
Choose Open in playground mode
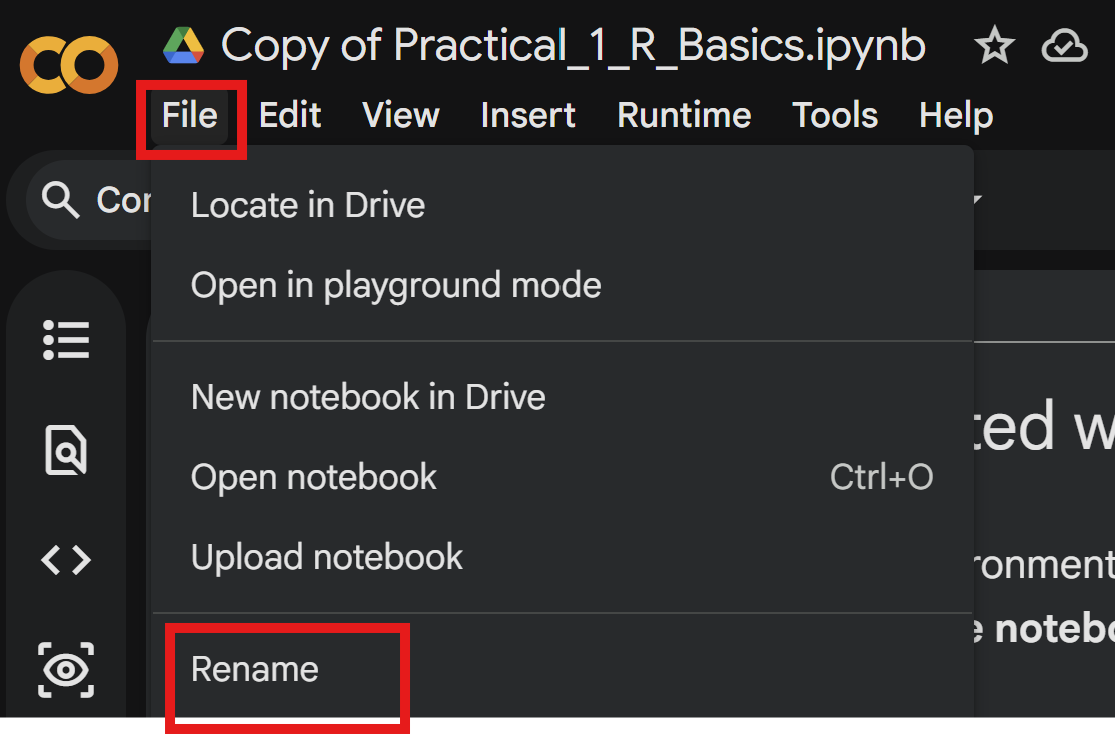click(396, 286)
